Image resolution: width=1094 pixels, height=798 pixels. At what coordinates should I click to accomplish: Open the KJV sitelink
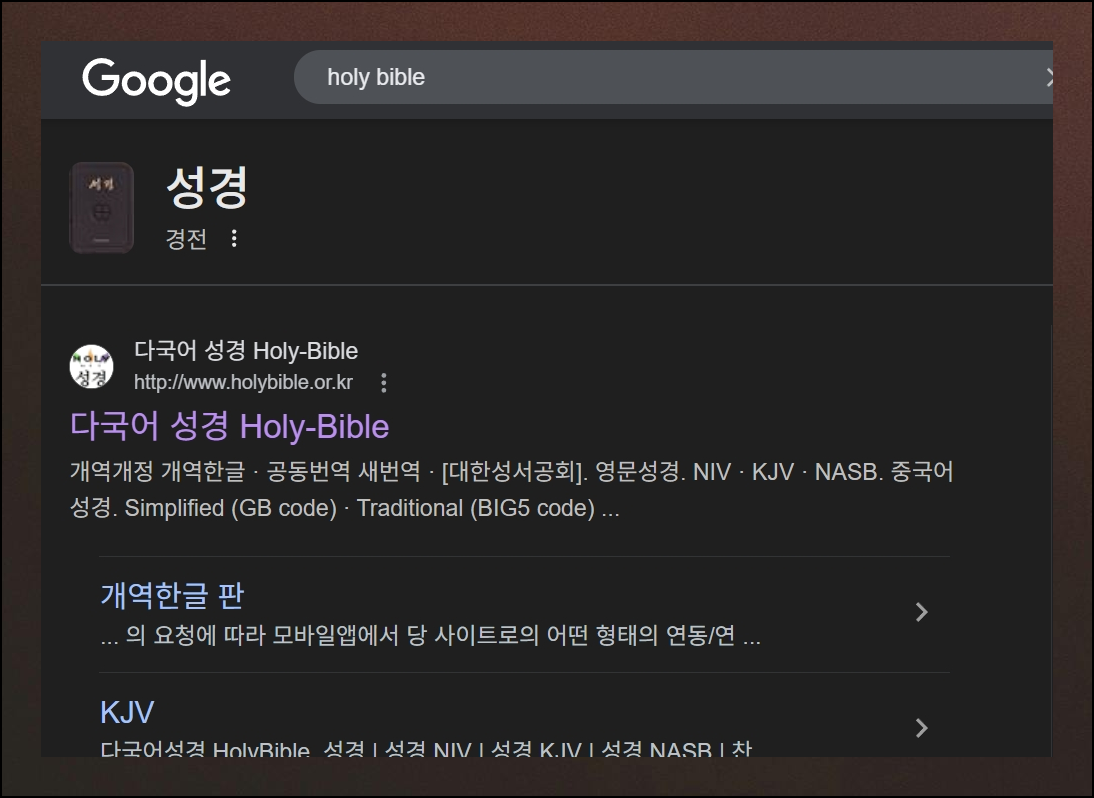click(x=127, y=712)
